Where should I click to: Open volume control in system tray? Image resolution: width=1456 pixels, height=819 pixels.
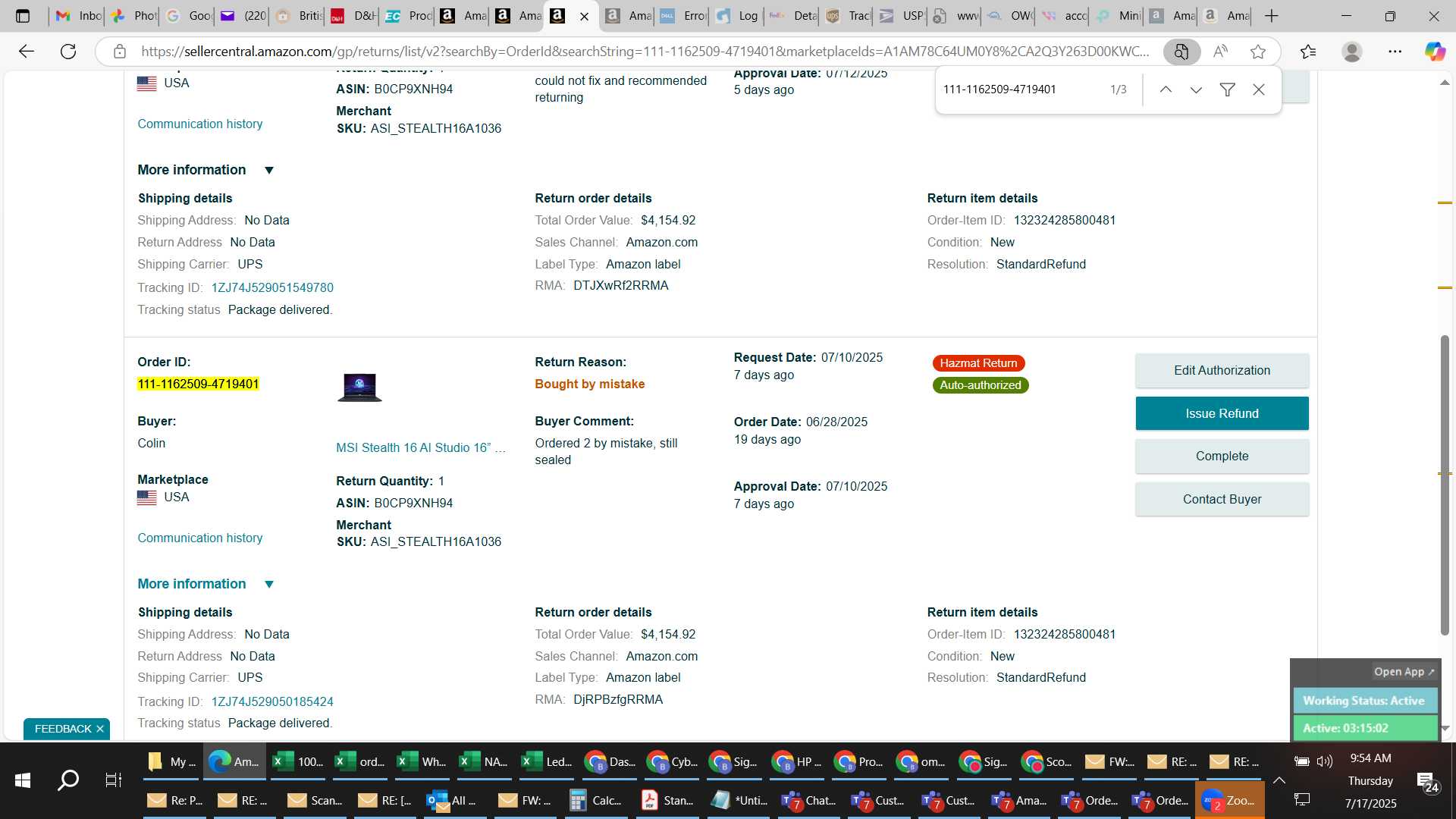point(1325,761)
